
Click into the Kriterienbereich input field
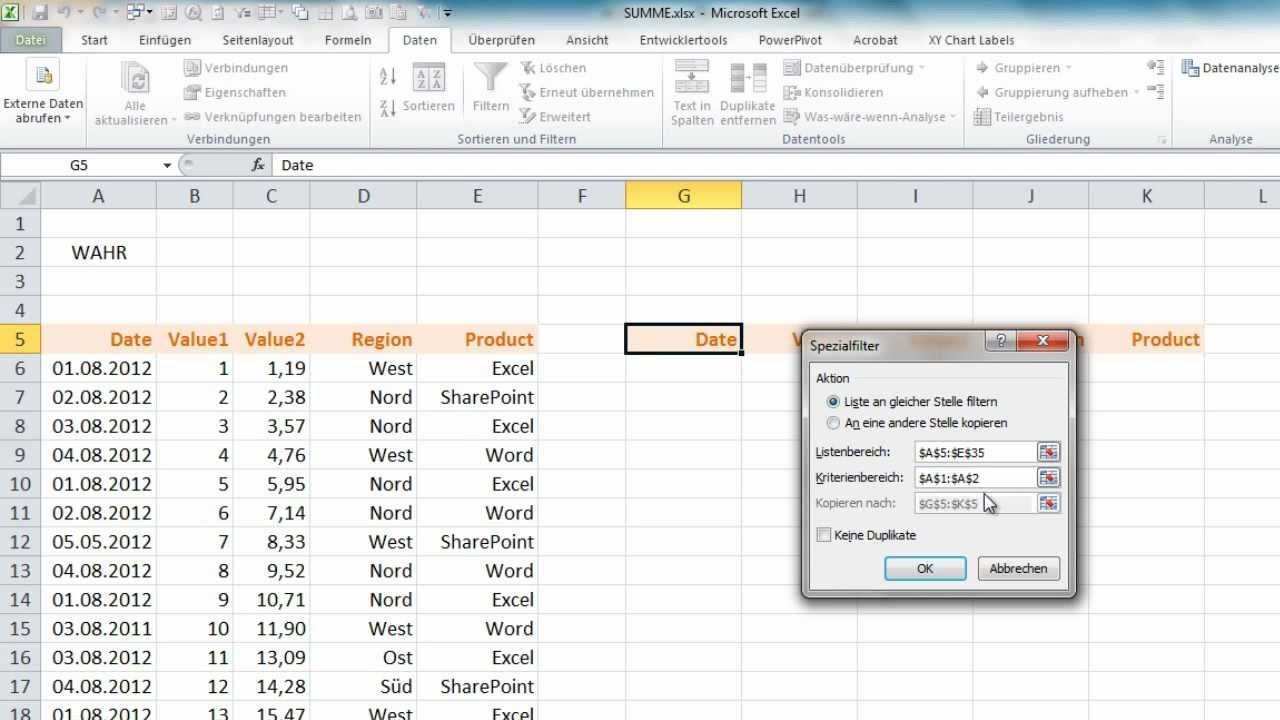973,478
